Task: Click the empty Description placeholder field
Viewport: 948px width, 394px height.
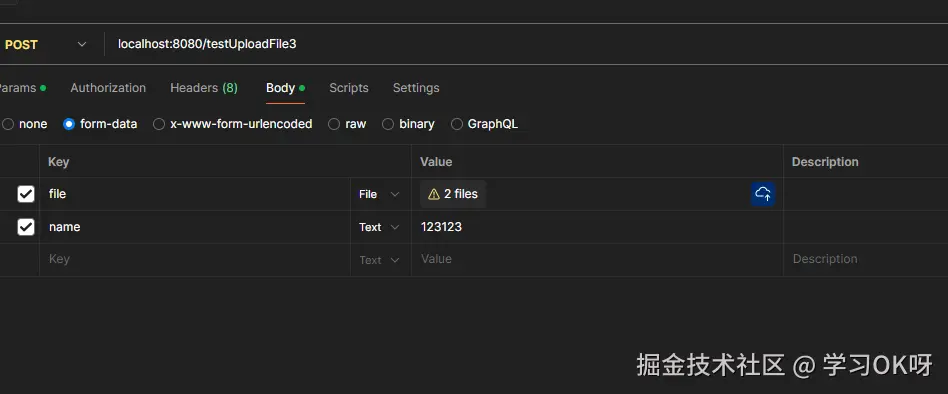Action: (x=866, y=260)
